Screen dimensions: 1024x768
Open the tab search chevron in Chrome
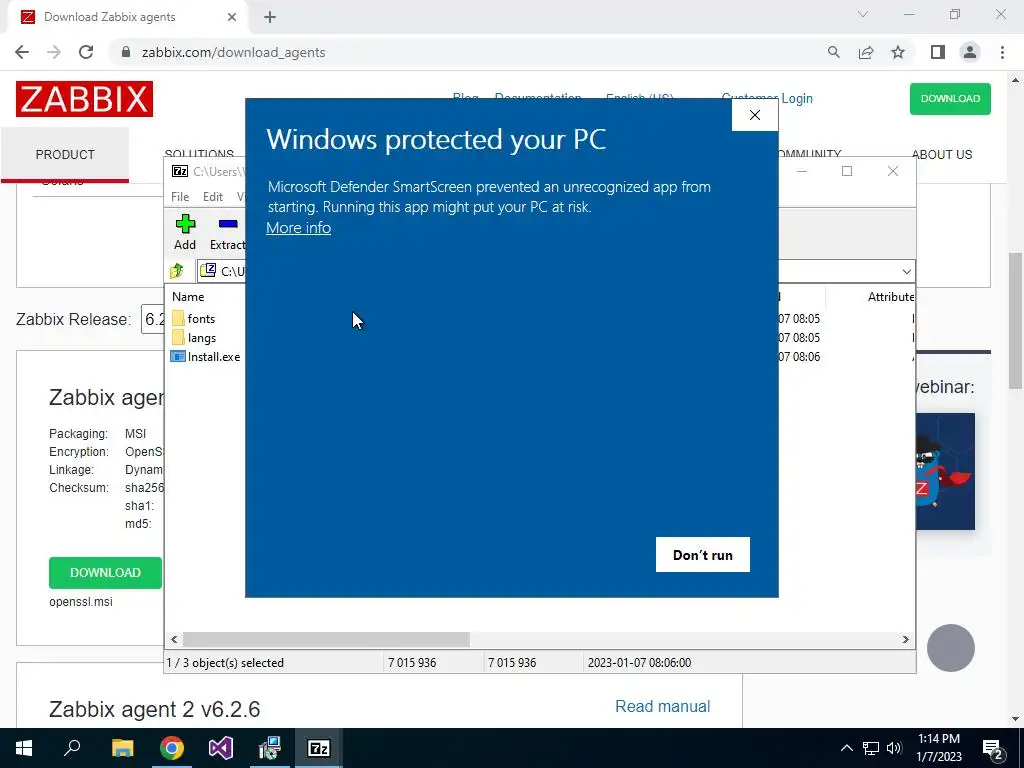[863, 14]
